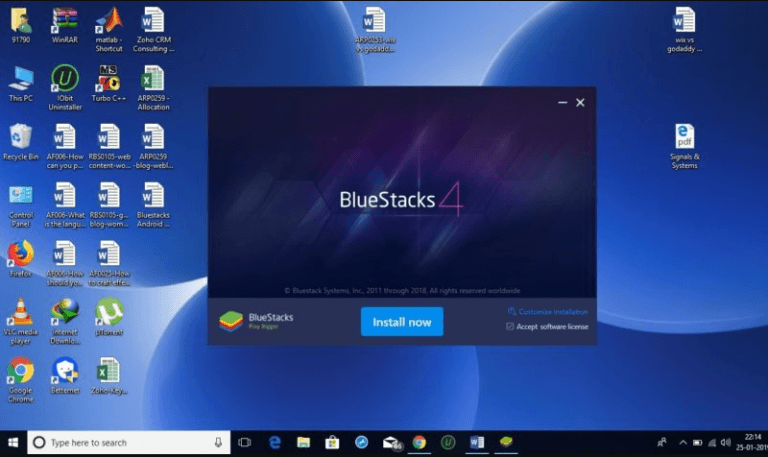Select the Firefox desktop shortcut
The height and width of the screenshot is (457, 768).
coord(20,254)
